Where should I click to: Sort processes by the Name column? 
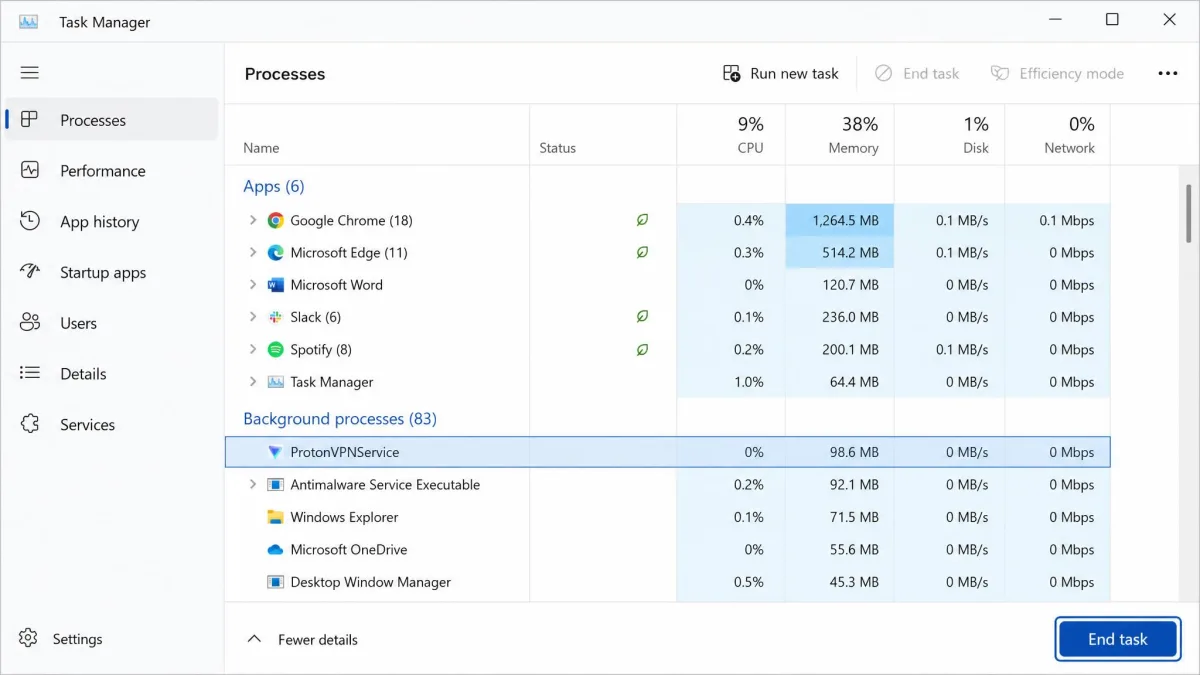377,136
